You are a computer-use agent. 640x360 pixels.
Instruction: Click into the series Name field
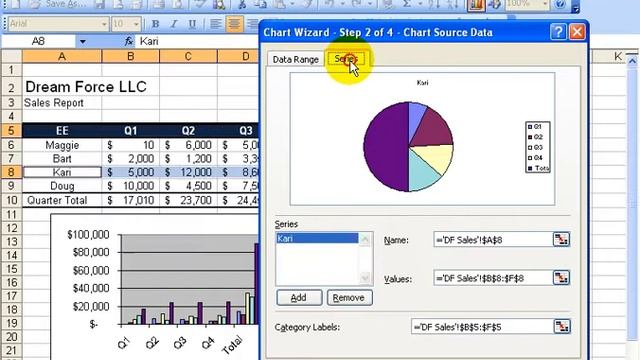(493, 240)
